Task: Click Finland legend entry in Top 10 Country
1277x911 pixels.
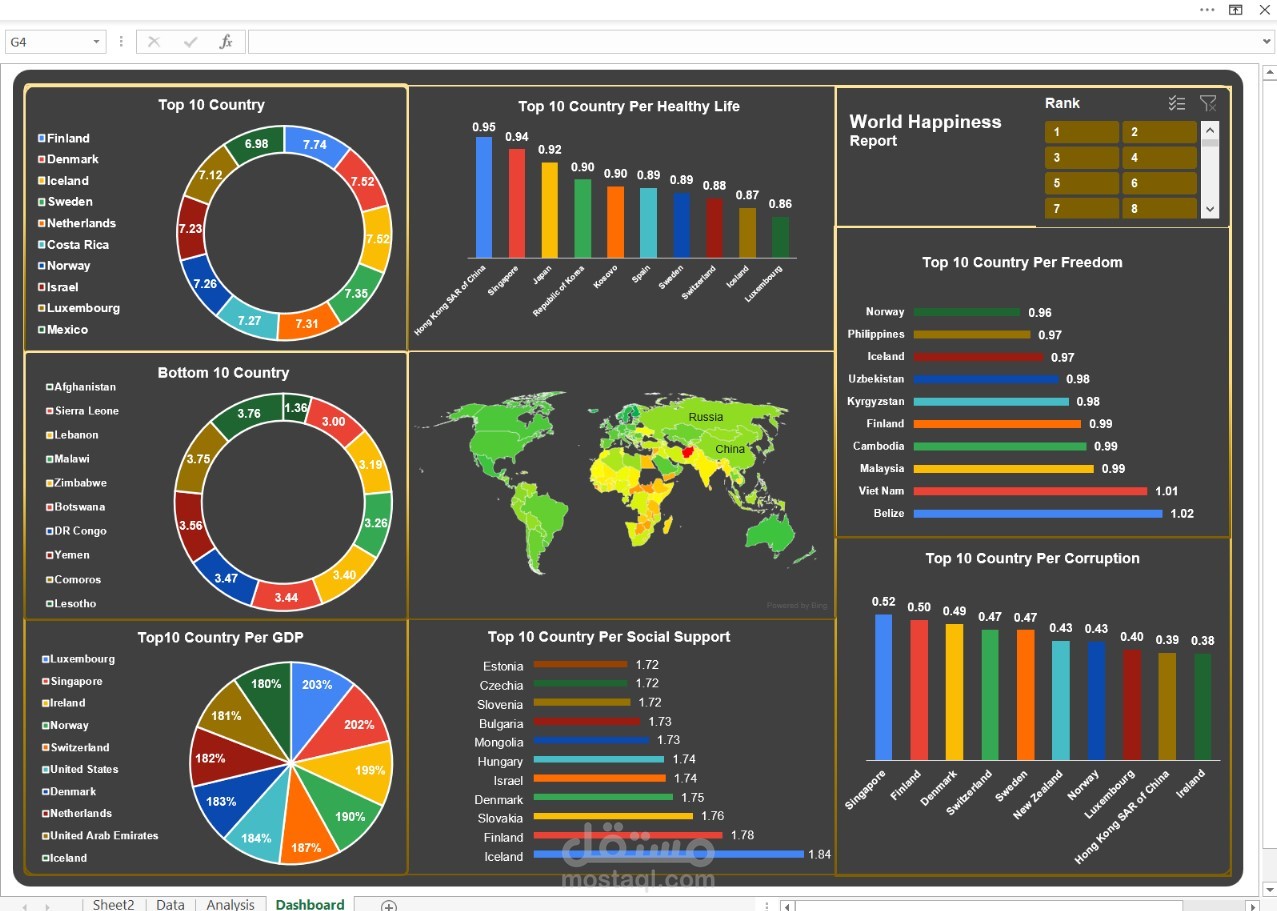Action: point(64,138)
